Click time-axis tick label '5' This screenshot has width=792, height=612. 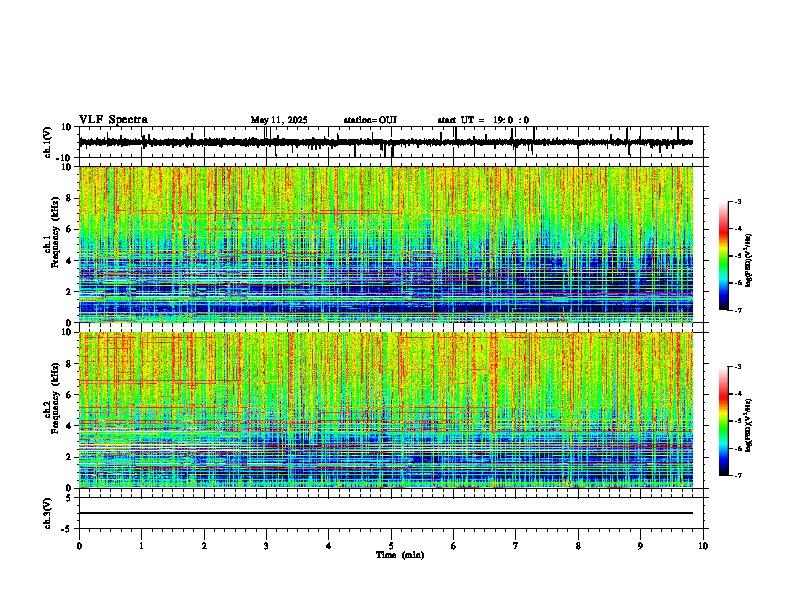(391, 546)
